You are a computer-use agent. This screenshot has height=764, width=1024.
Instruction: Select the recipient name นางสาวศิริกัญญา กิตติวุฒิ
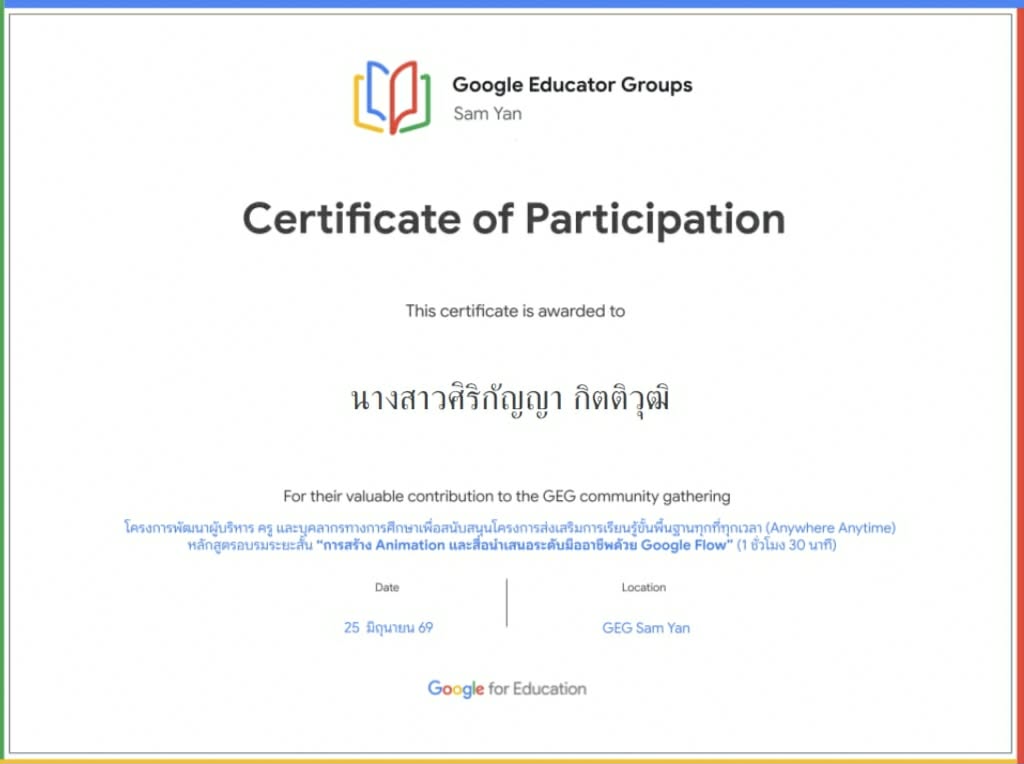coord(510,399)
